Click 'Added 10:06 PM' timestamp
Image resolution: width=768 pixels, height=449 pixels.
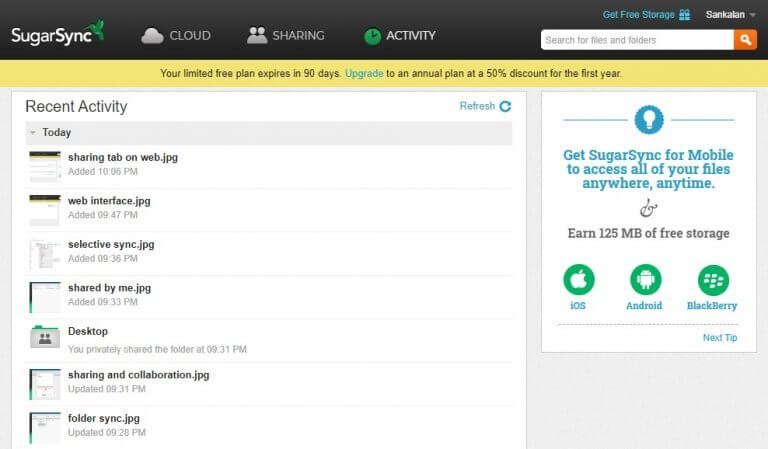103,172
